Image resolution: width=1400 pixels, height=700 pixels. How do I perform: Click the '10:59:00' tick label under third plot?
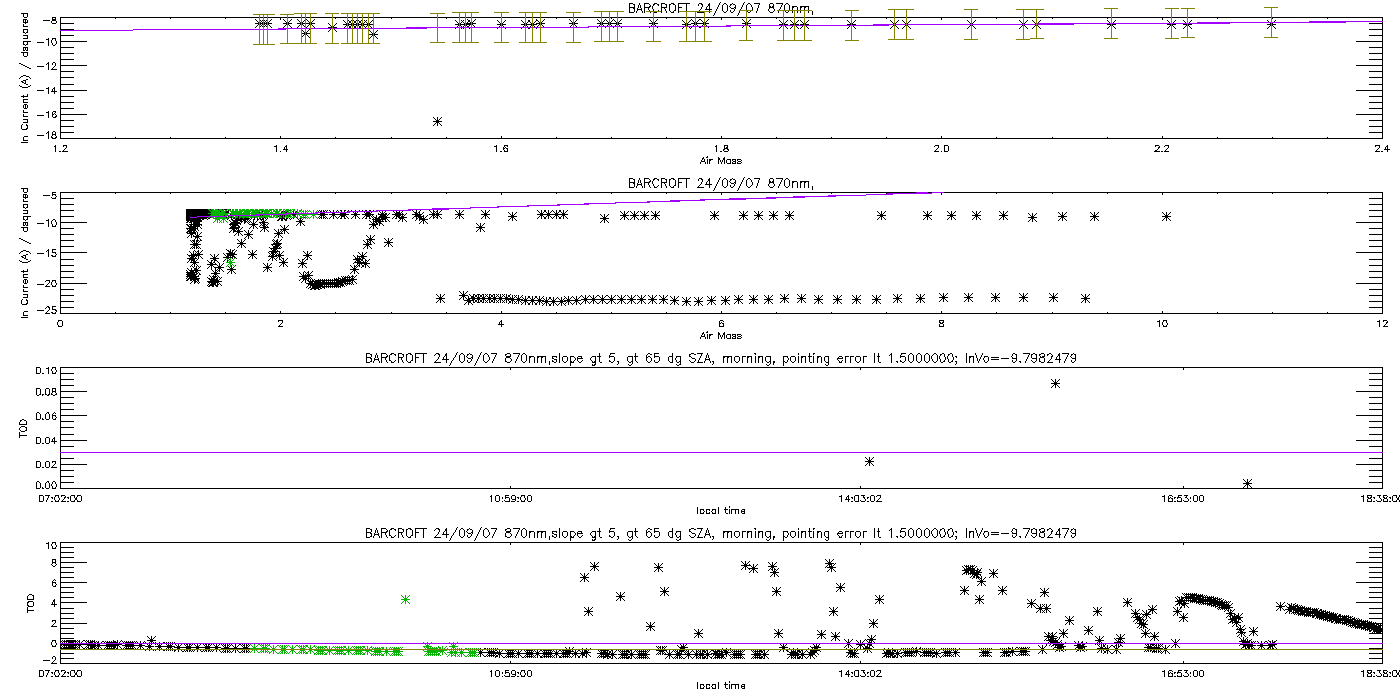[509, 498]
